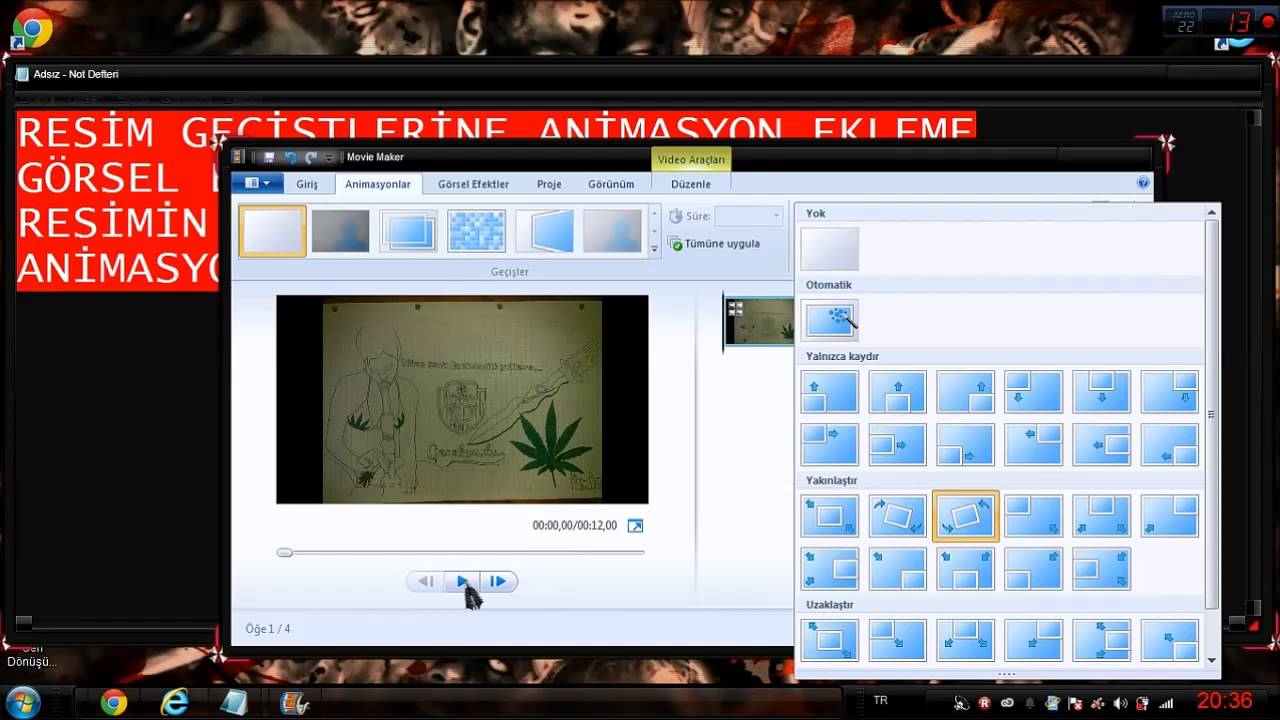Choose zoom in to upper-right corner effect

1170,516
